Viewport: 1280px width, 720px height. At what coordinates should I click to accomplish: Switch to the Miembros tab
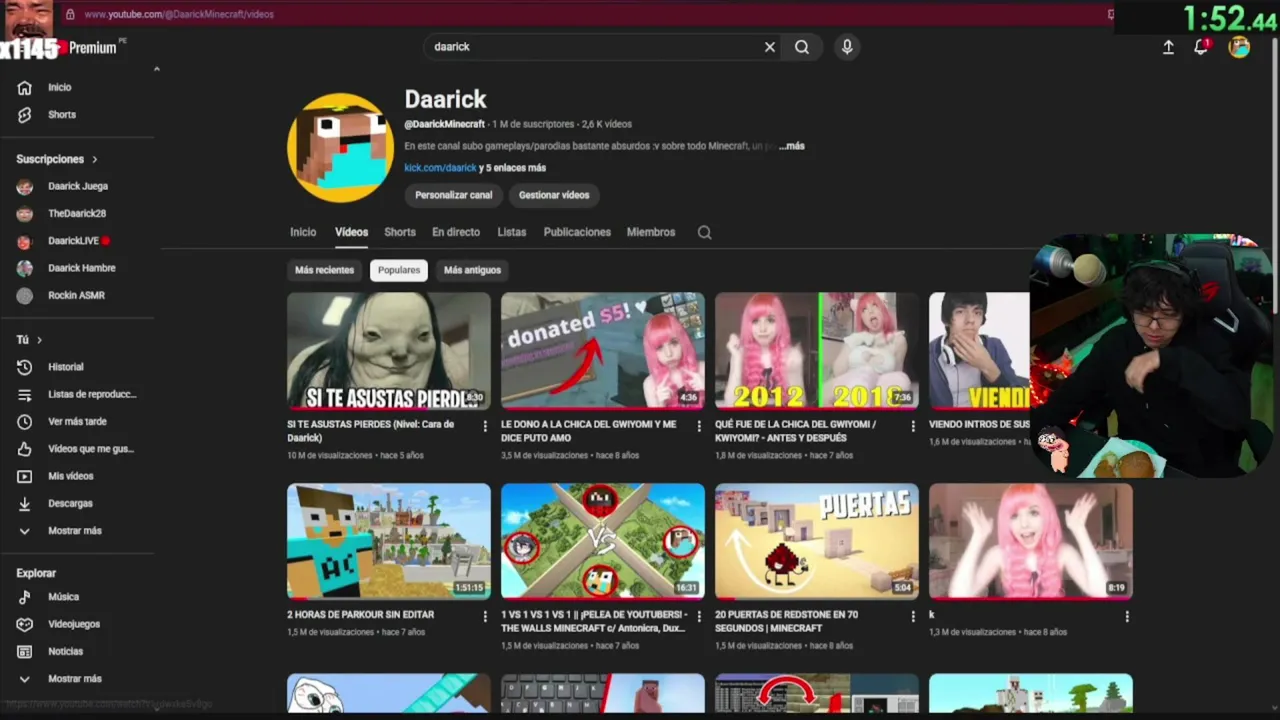651,232
